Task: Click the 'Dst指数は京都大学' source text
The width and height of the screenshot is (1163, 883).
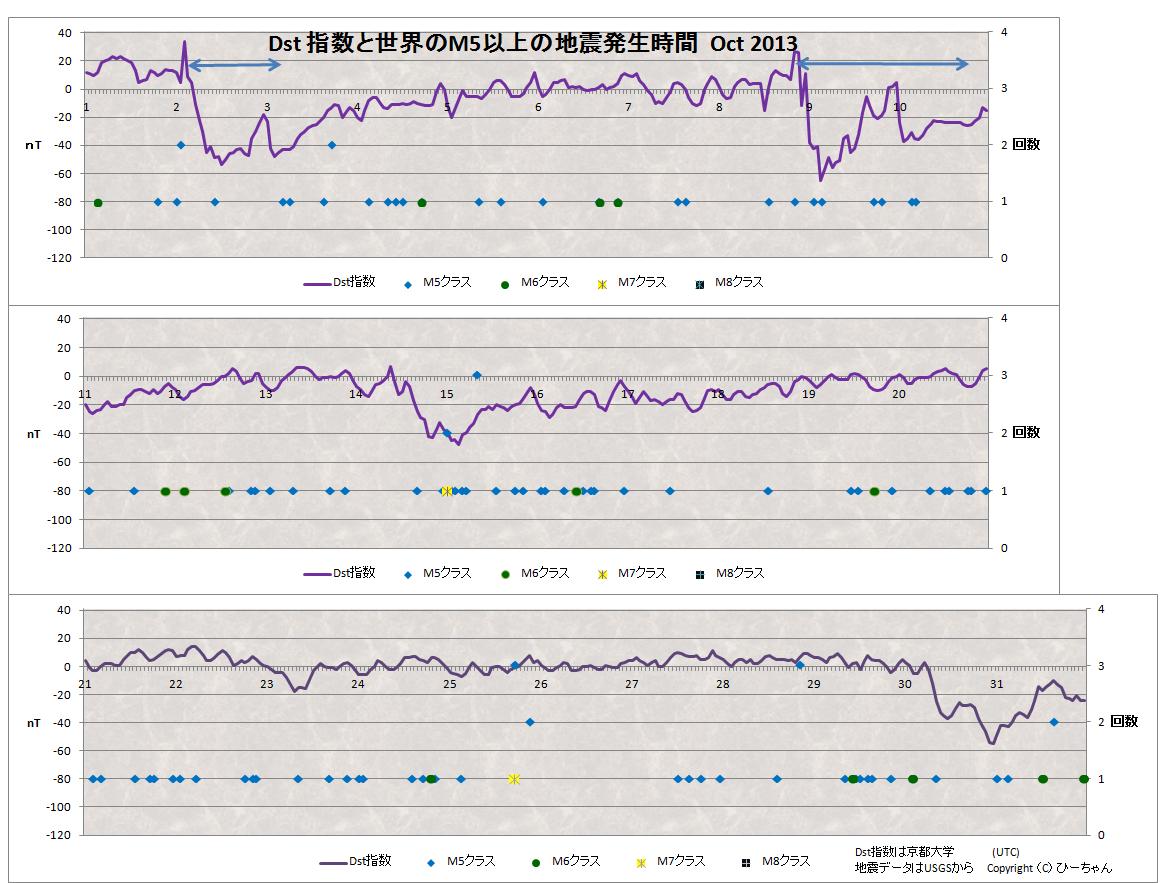Action: tap(905, 852)
